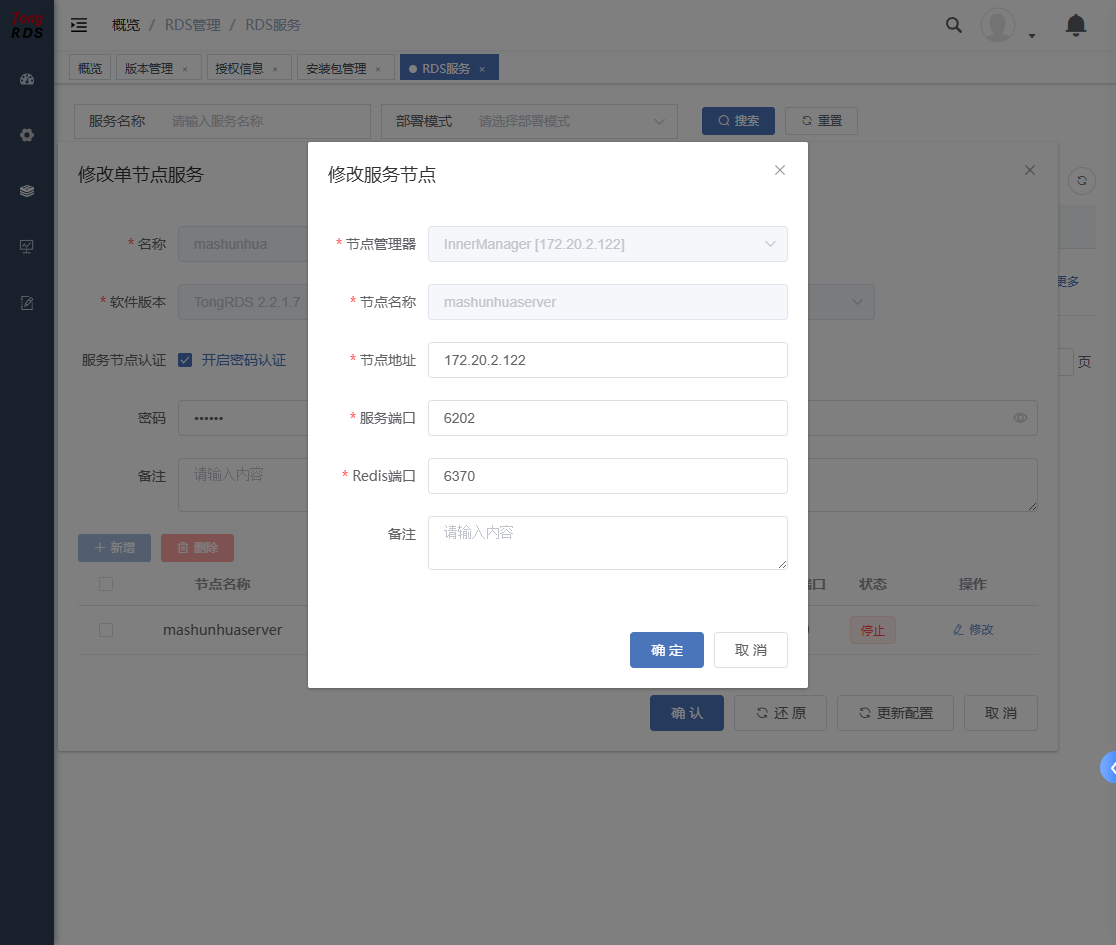Image resolution: width=1116 pixels, height=945 pixels.
Task: Click the 更多 link at right
Action: [x=1068, y=282]
